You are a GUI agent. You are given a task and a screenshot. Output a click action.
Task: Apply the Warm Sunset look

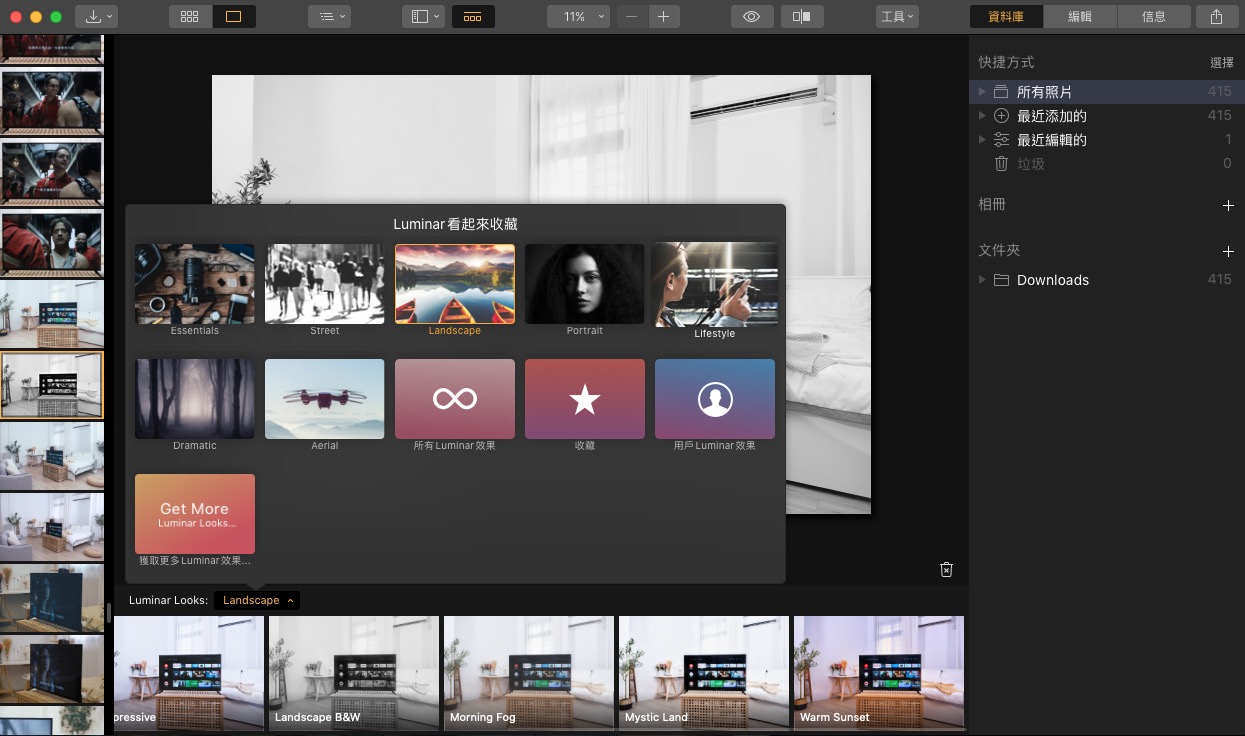(x=879, y=672)
